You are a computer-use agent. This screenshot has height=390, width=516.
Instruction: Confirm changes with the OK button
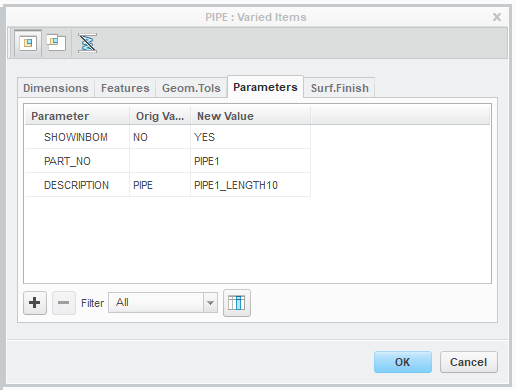(x=403, y=362)
